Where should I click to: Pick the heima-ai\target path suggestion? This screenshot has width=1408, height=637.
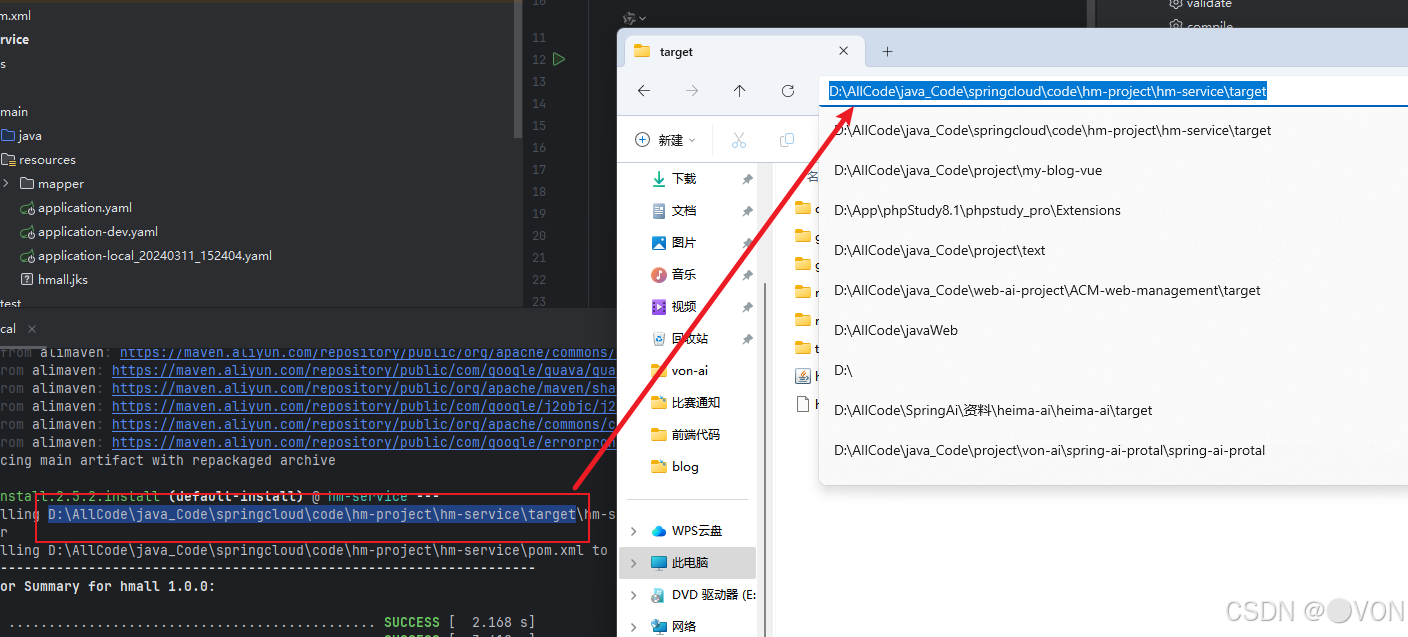coord(993,410)
